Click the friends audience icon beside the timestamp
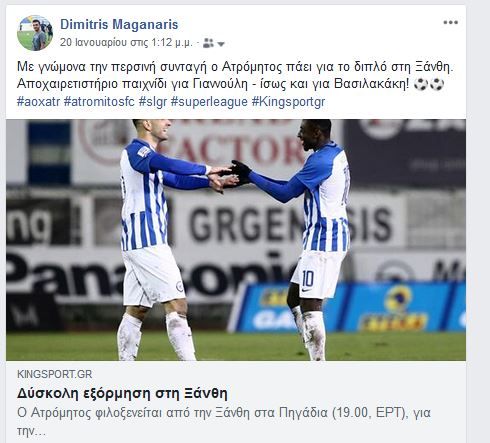Viewport: 490px width, 443px height. coord(208,43)
